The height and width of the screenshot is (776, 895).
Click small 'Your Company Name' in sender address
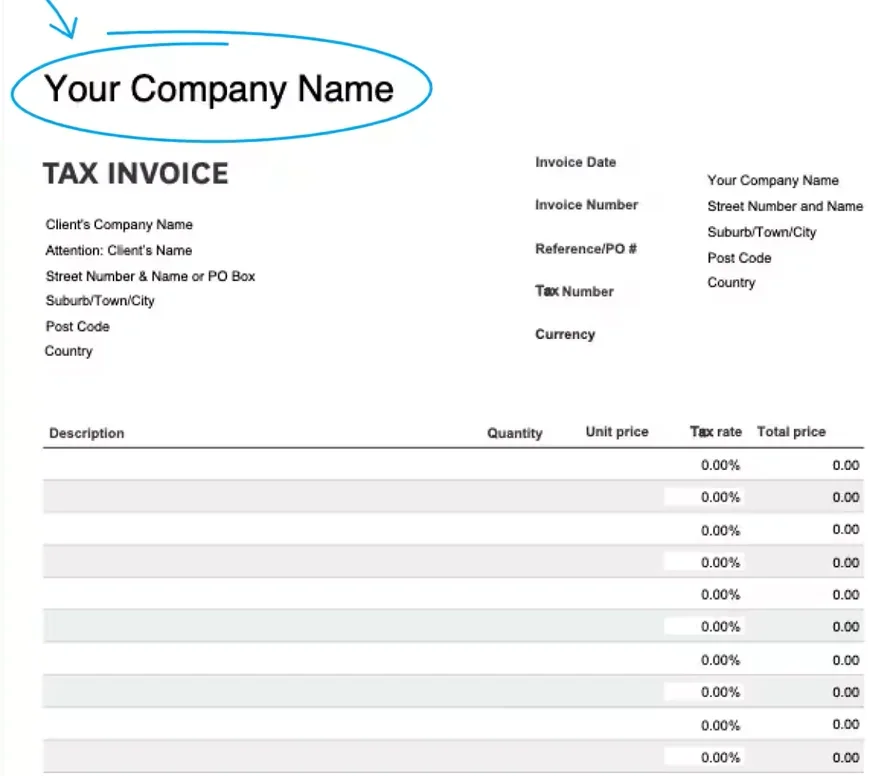click(x=773, y=180)
